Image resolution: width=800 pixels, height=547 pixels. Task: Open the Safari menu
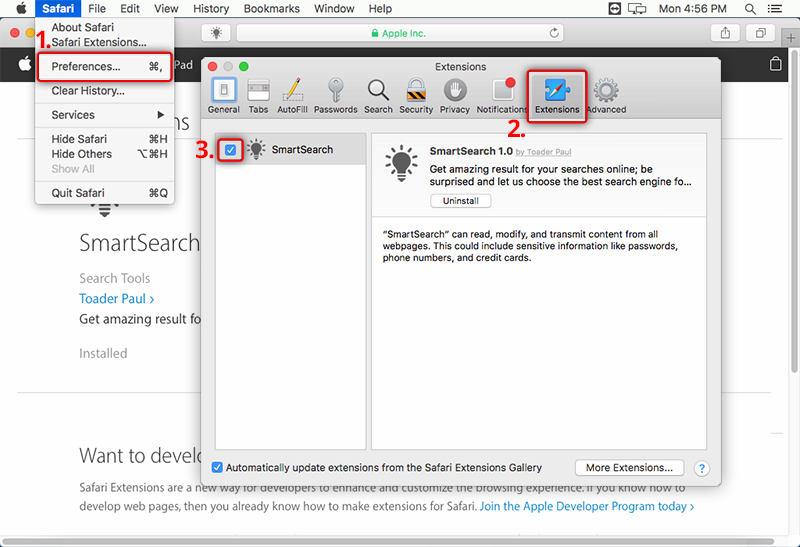pos(58,9)
